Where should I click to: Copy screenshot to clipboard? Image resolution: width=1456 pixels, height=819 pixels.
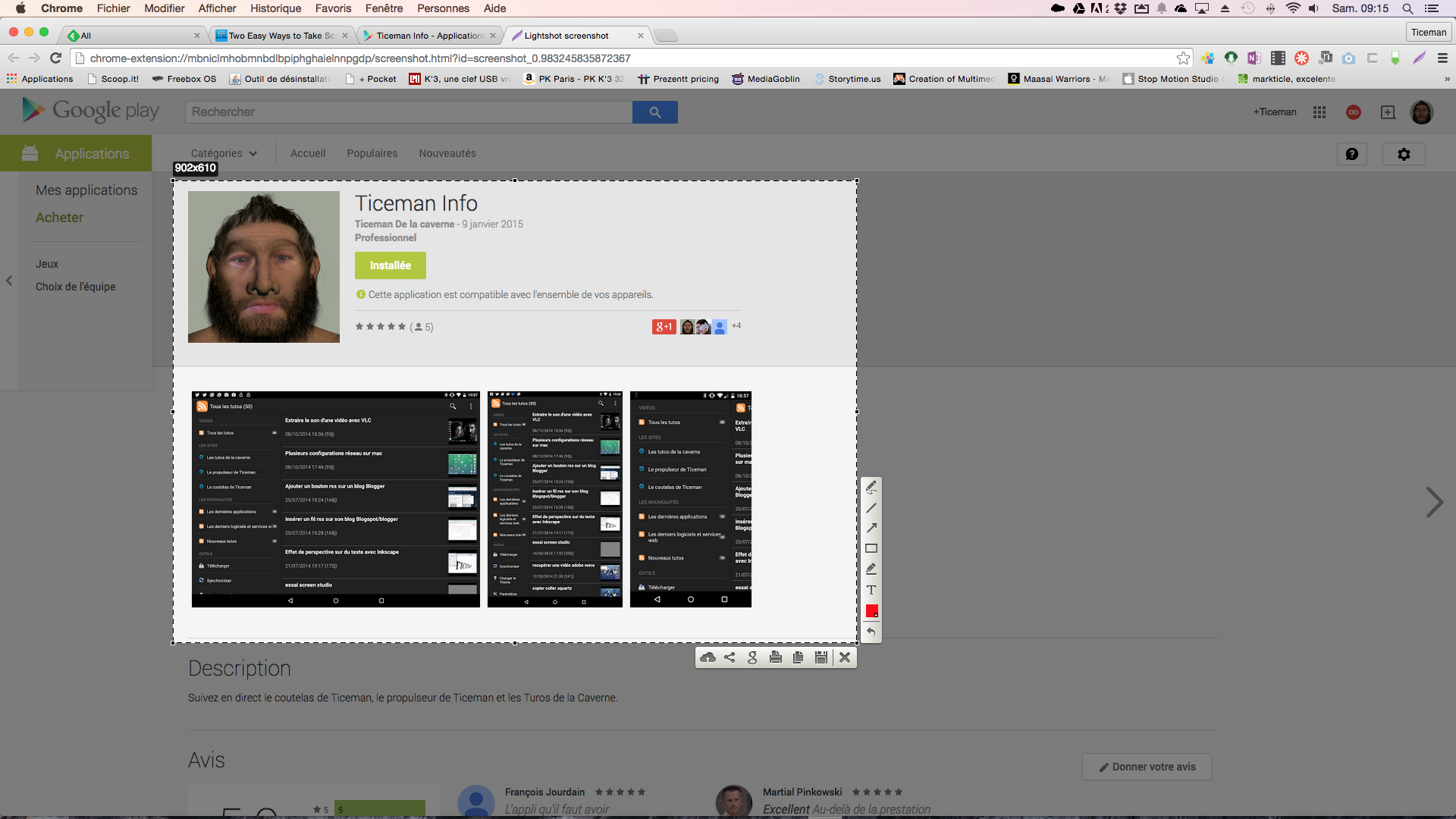click(x=798, y=657)
